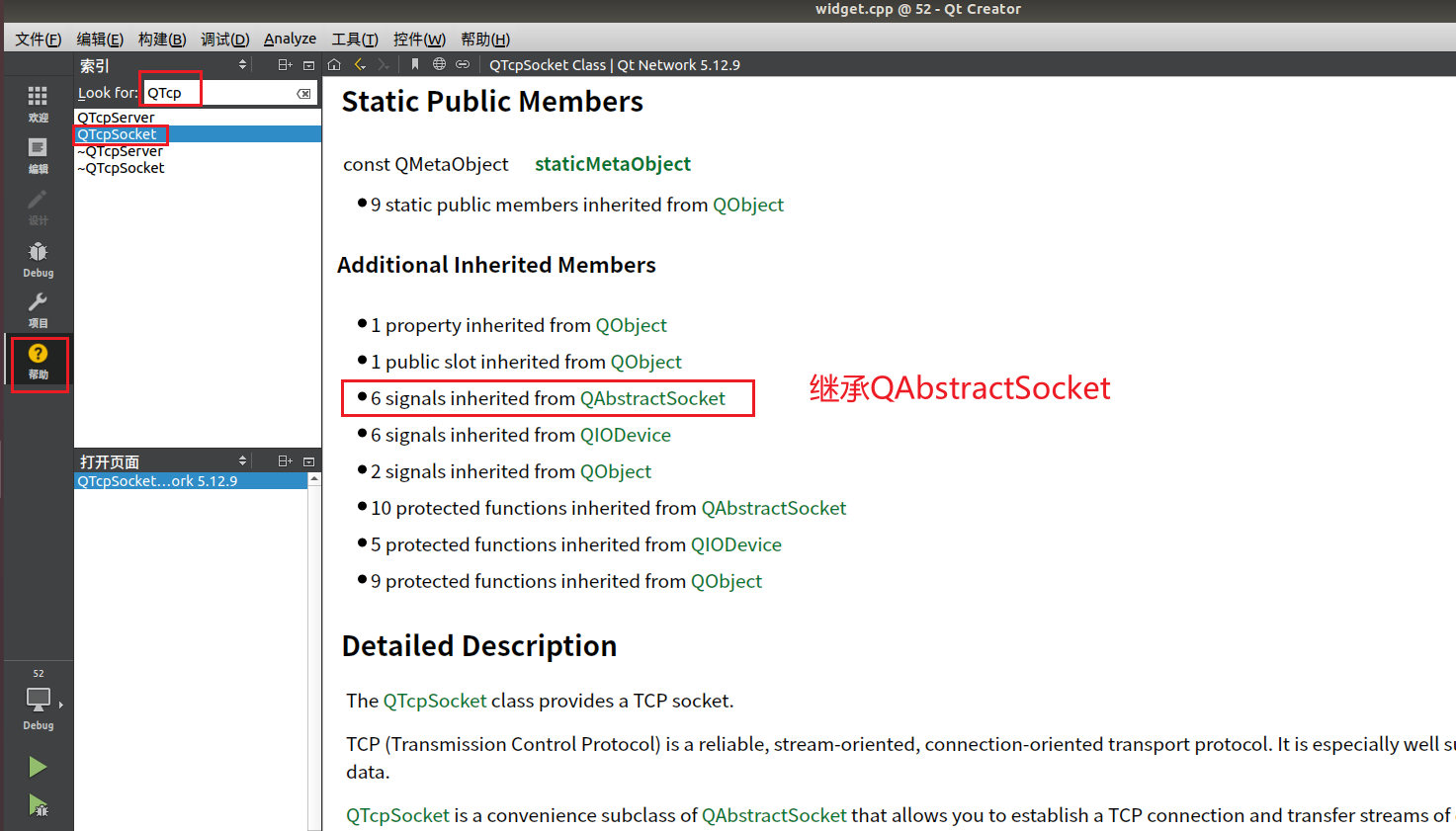
Task: Click the 'Detailed Description' heading
Action: 479,646
